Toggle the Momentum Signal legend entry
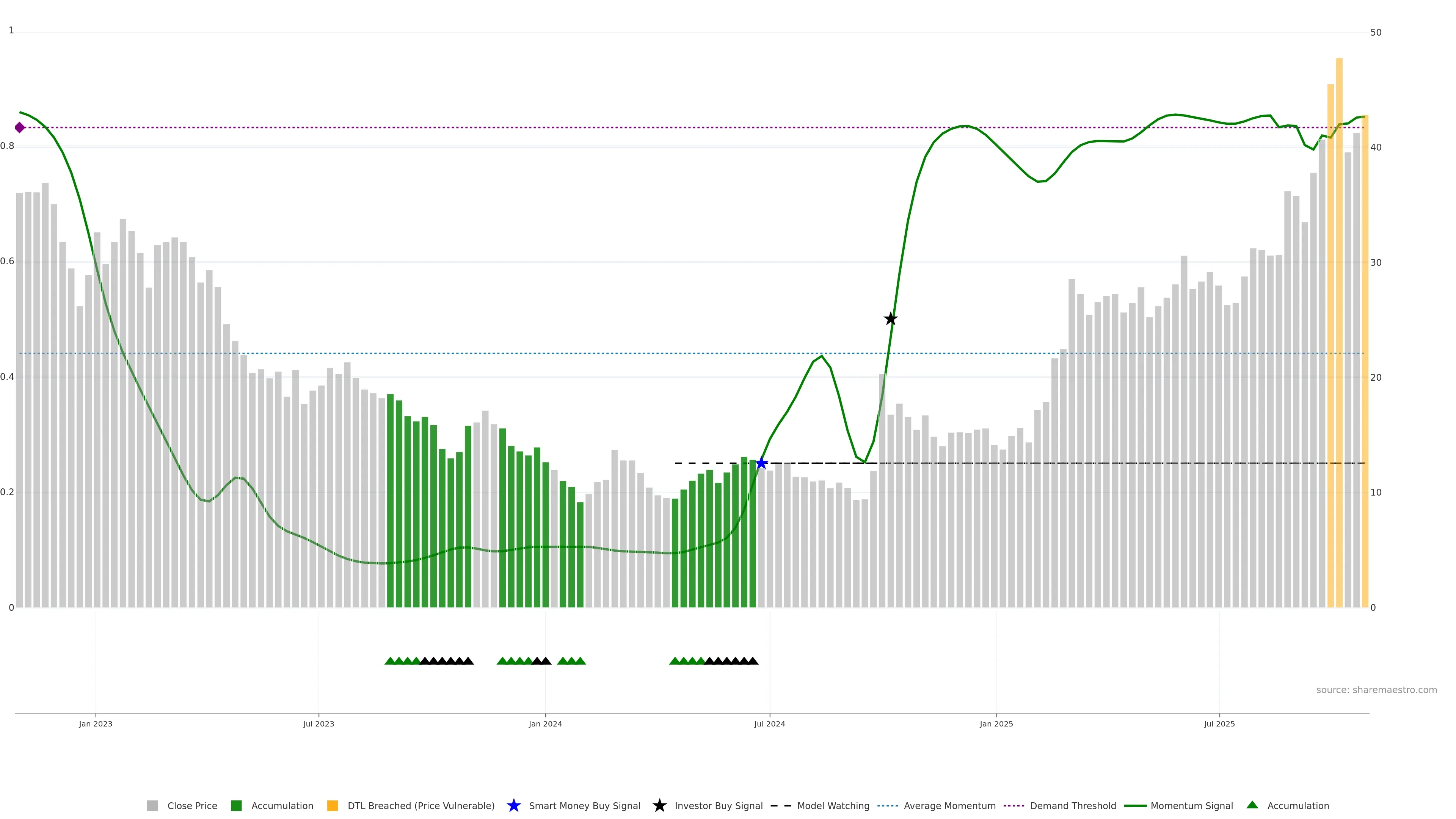This screenshot has height=819, width=1456. [x=1191, y=806]
